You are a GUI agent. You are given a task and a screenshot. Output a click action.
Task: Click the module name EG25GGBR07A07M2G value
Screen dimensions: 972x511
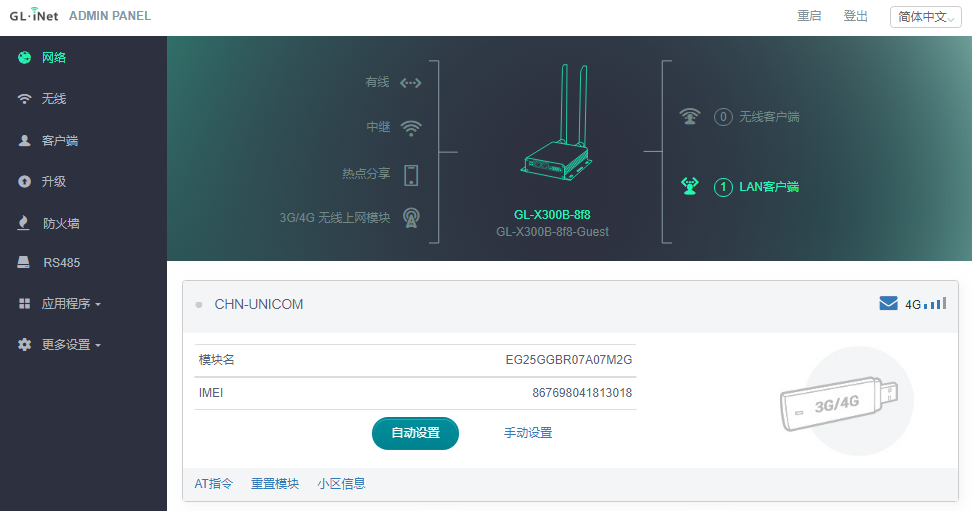(568, 360)
